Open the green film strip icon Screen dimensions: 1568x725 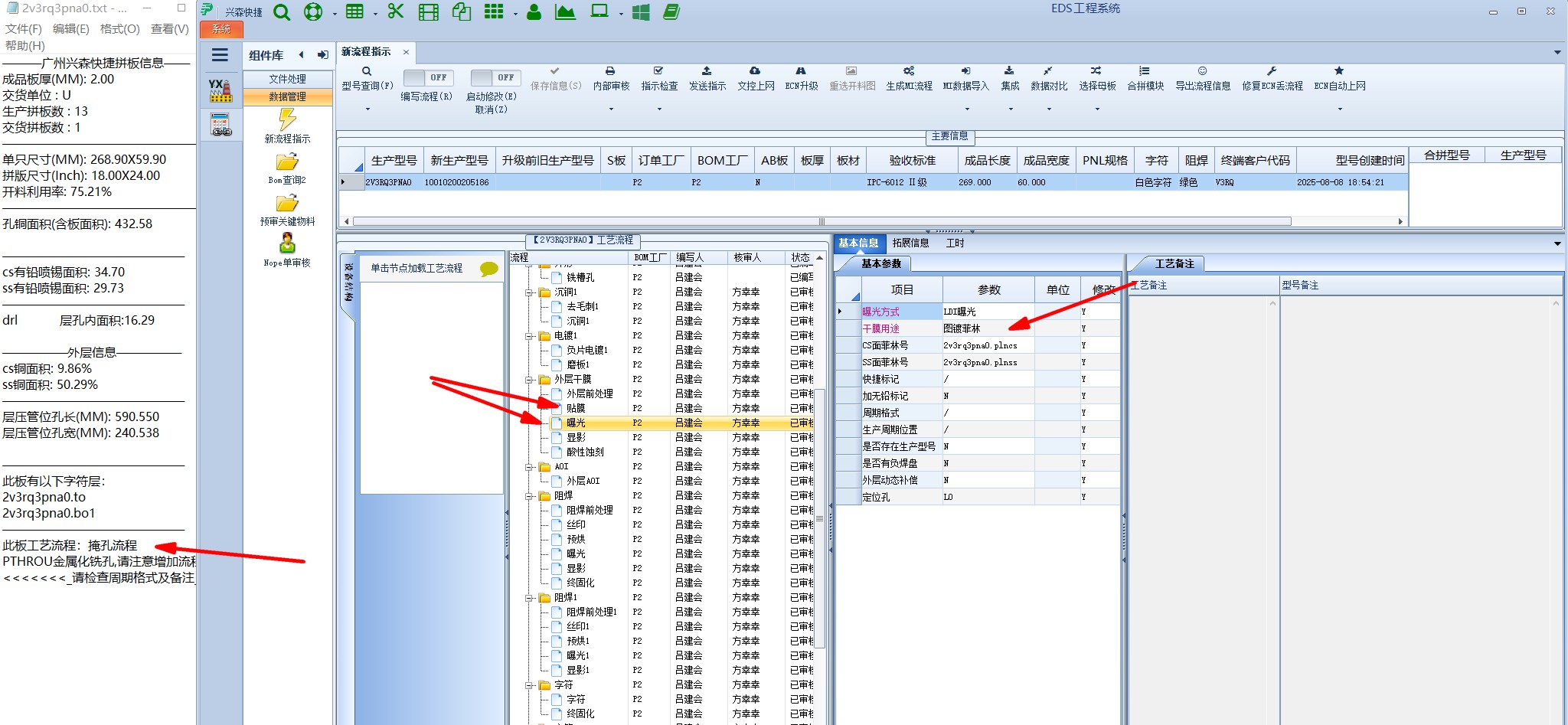(429, 12)
